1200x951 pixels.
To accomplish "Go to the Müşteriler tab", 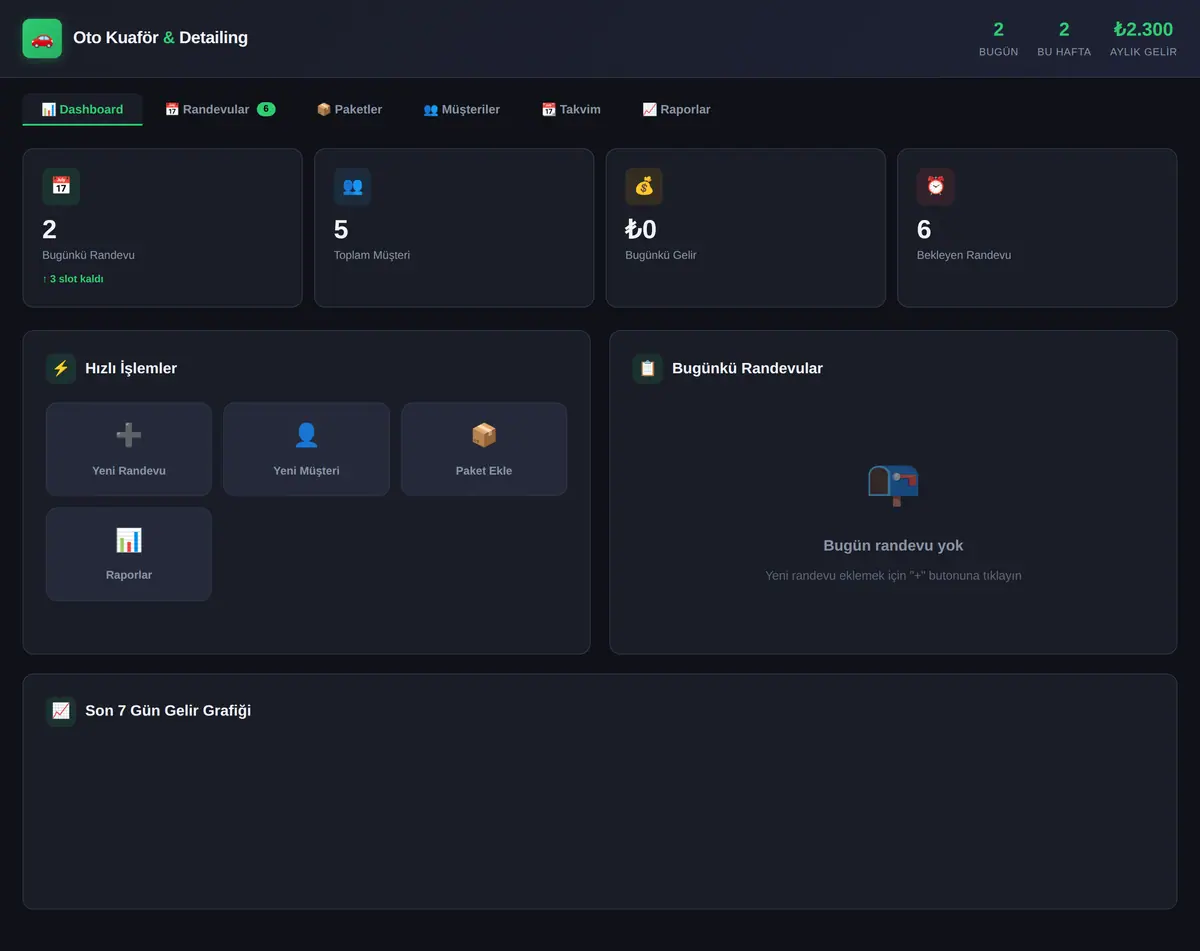I will (461, 109).
